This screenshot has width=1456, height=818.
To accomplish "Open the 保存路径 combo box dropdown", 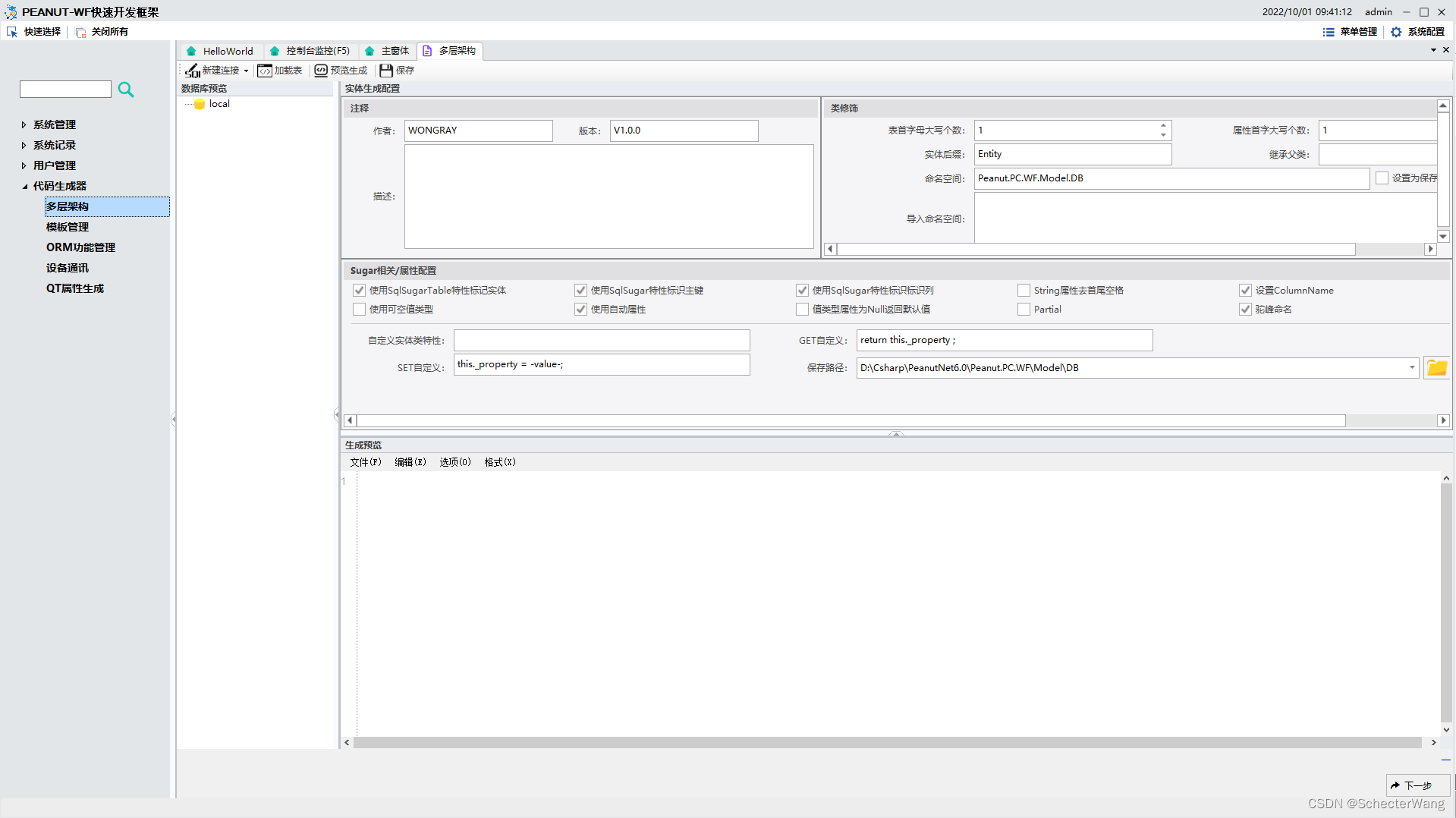I will (1412, 368).
